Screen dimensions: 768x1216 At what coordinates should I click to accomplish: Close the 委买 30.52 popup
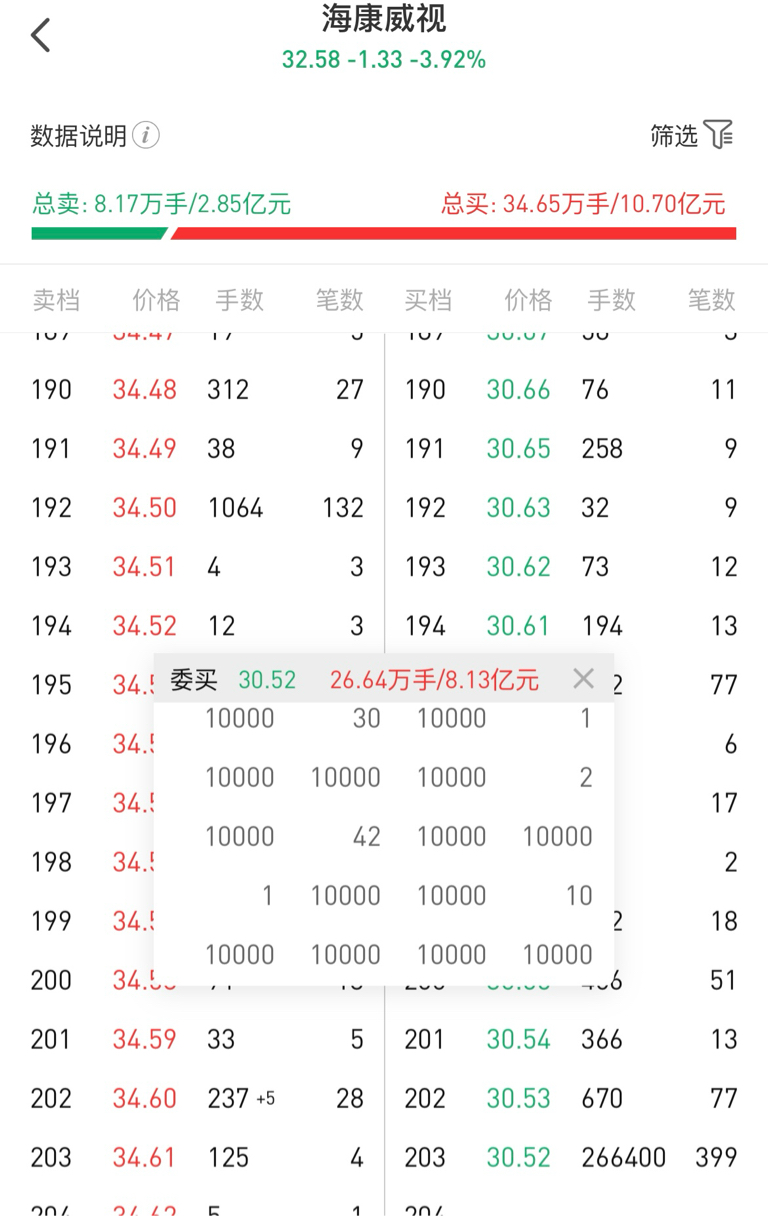pos(584,679)
